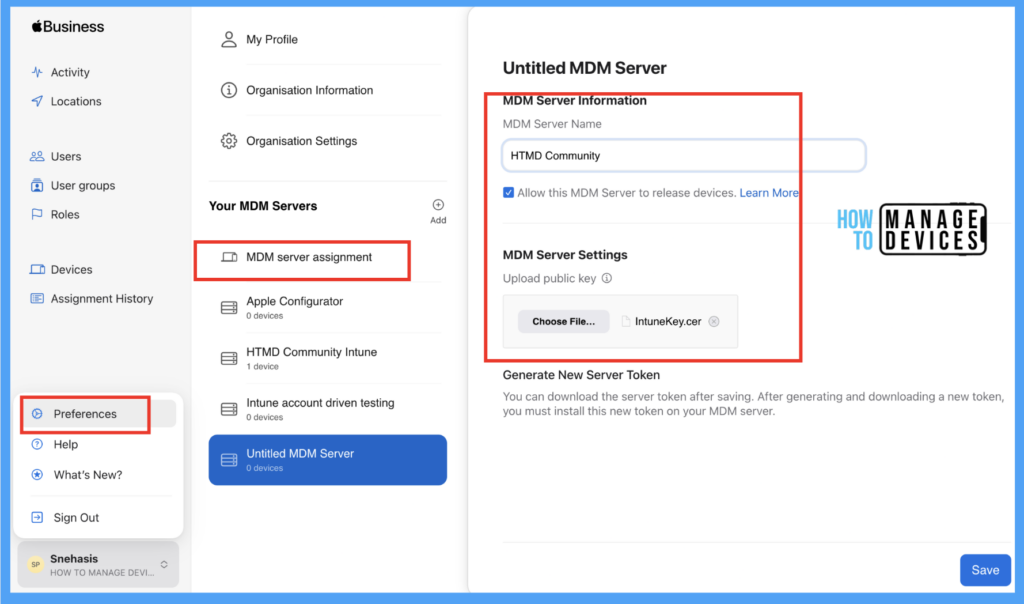
Task: Remove the IntuneKey.cer file
Action: tap(714, 321)
